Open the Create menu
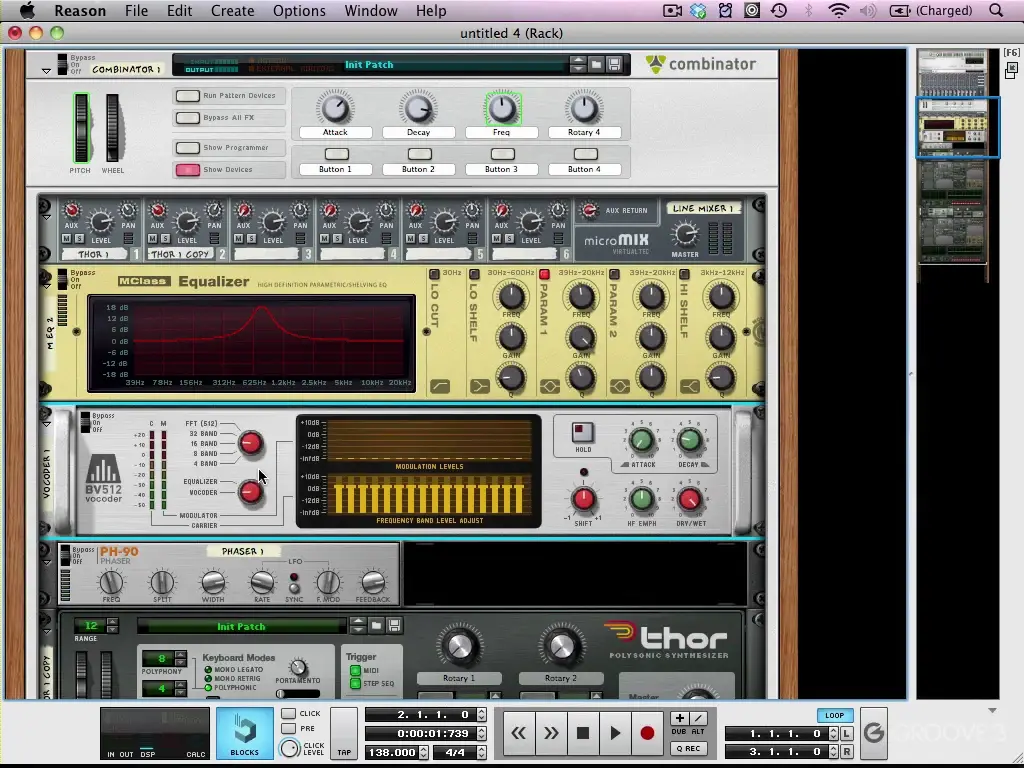 point(232,10)
